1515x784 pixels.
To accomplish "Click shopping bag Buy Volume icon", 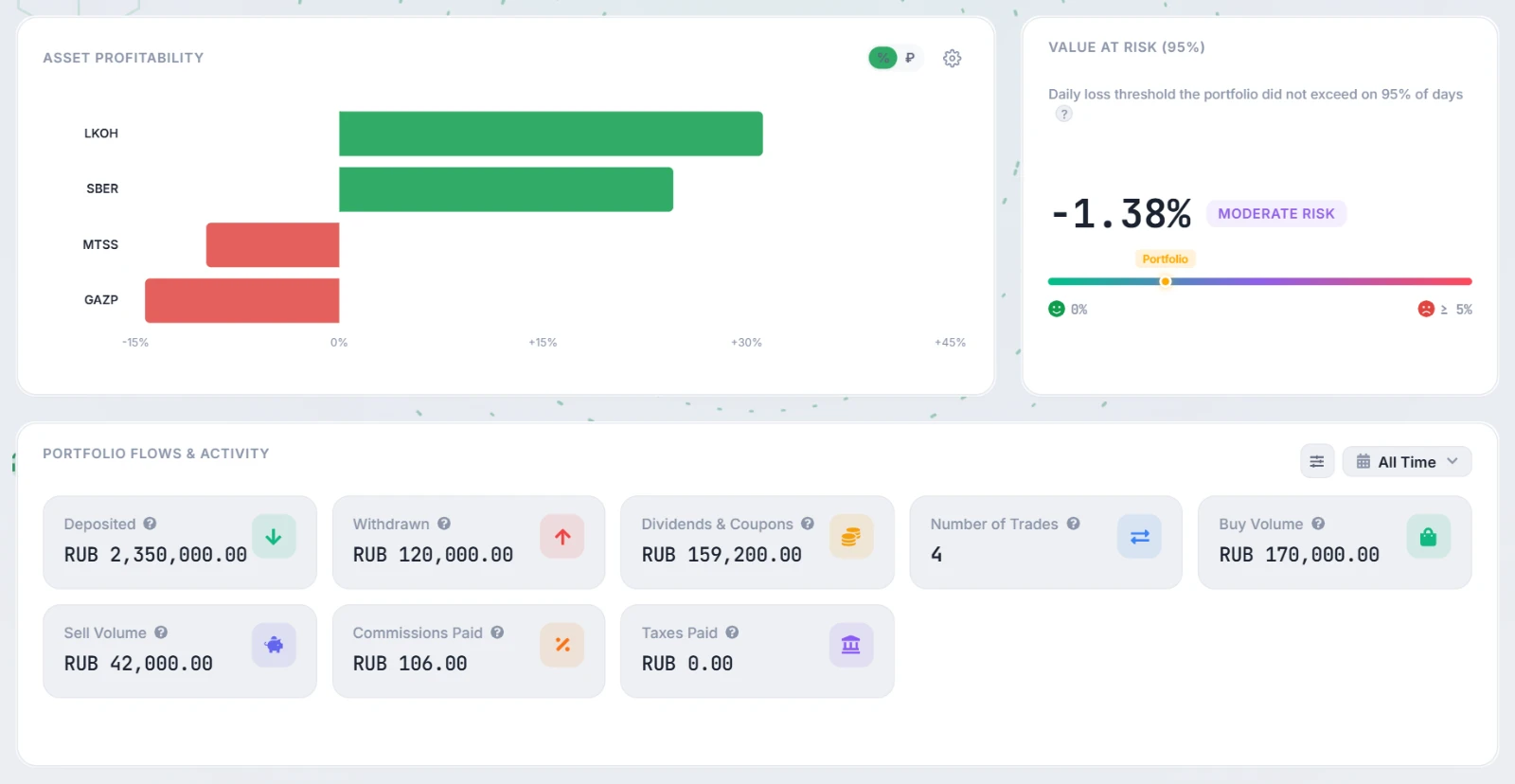I will tap(1429, 537).
